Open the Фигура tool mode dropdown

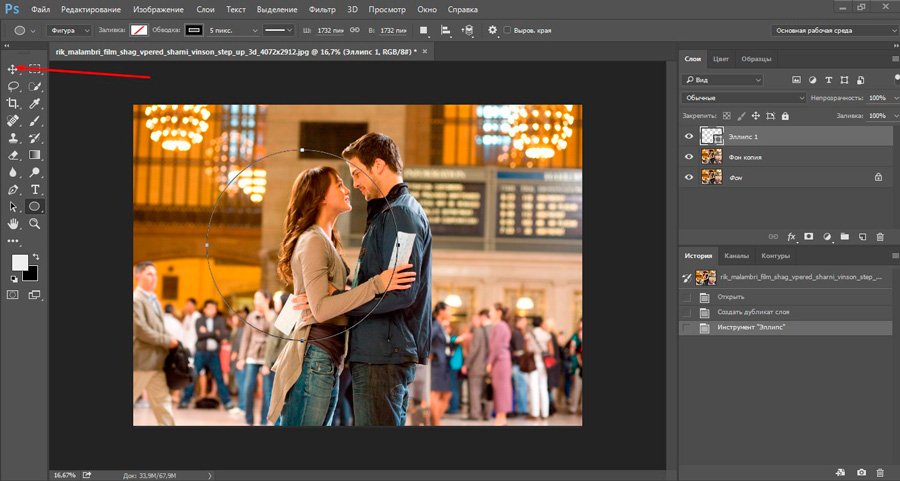69,30
